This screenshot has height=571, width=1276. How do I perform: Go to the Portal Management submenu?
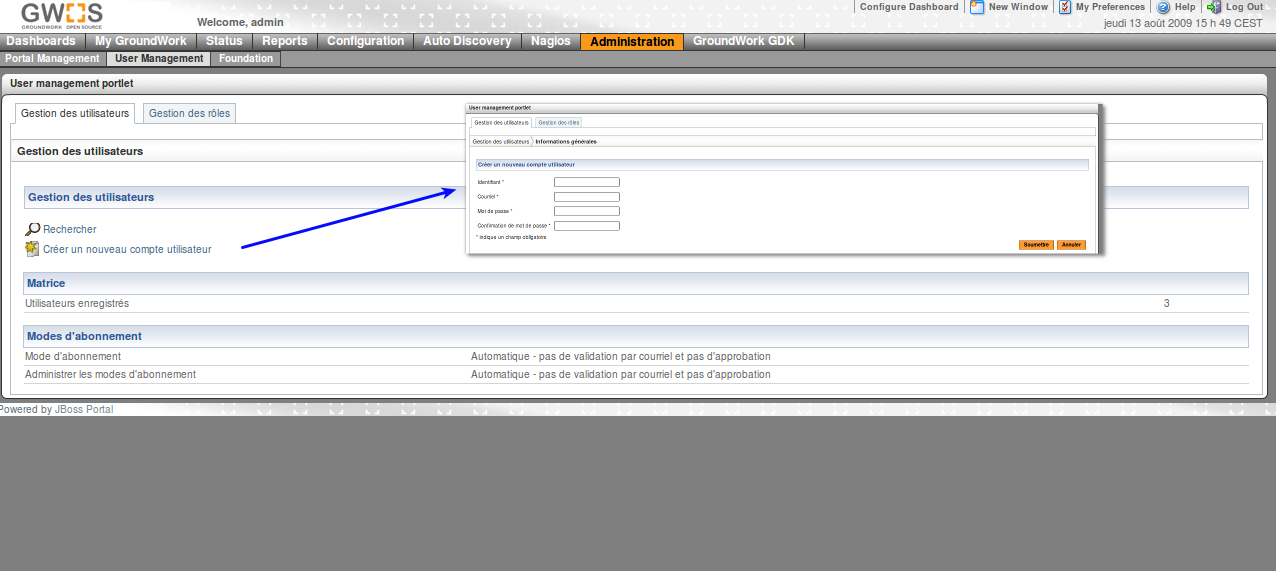52,59
